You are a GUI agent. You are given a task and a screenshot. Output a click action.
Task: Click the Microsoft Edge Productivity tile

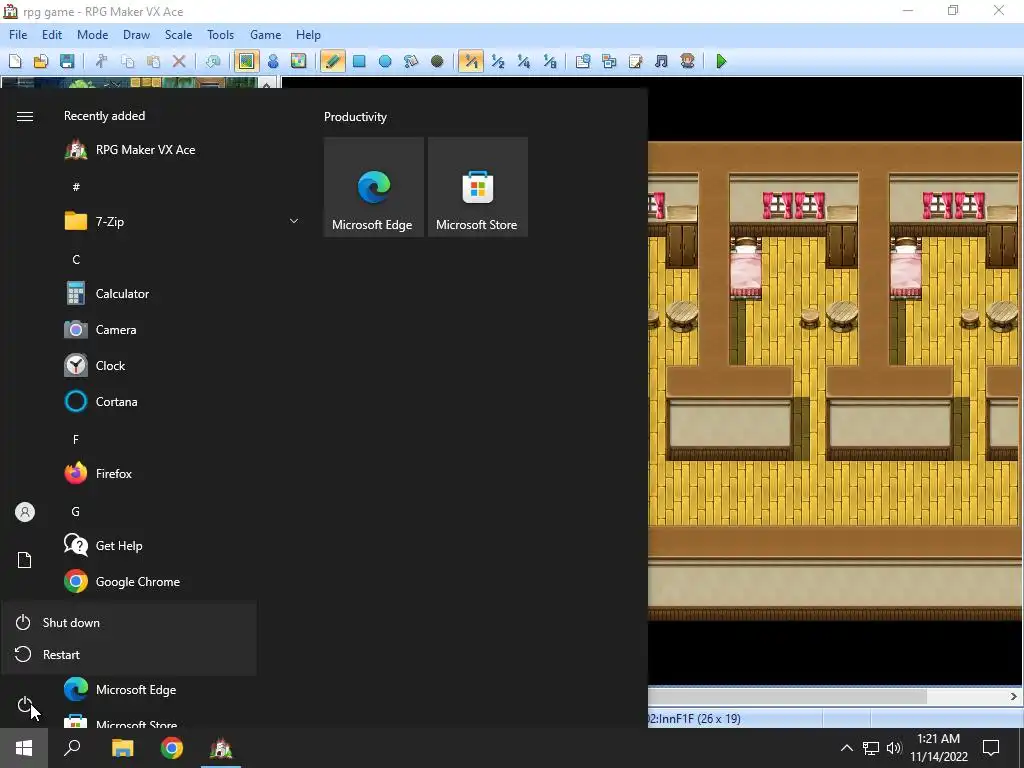[x=374, y=187]
